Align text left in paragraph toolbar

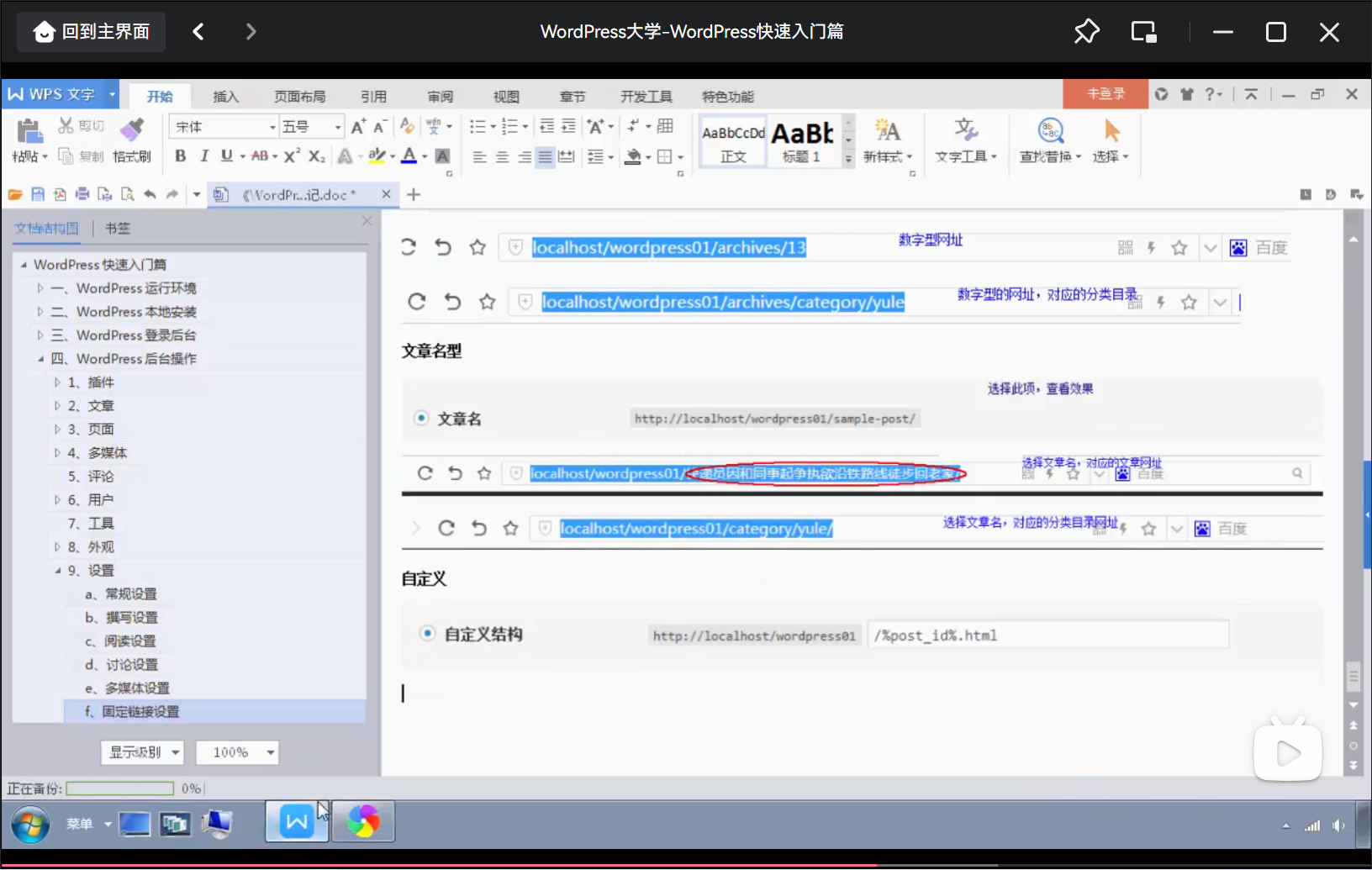479,157
